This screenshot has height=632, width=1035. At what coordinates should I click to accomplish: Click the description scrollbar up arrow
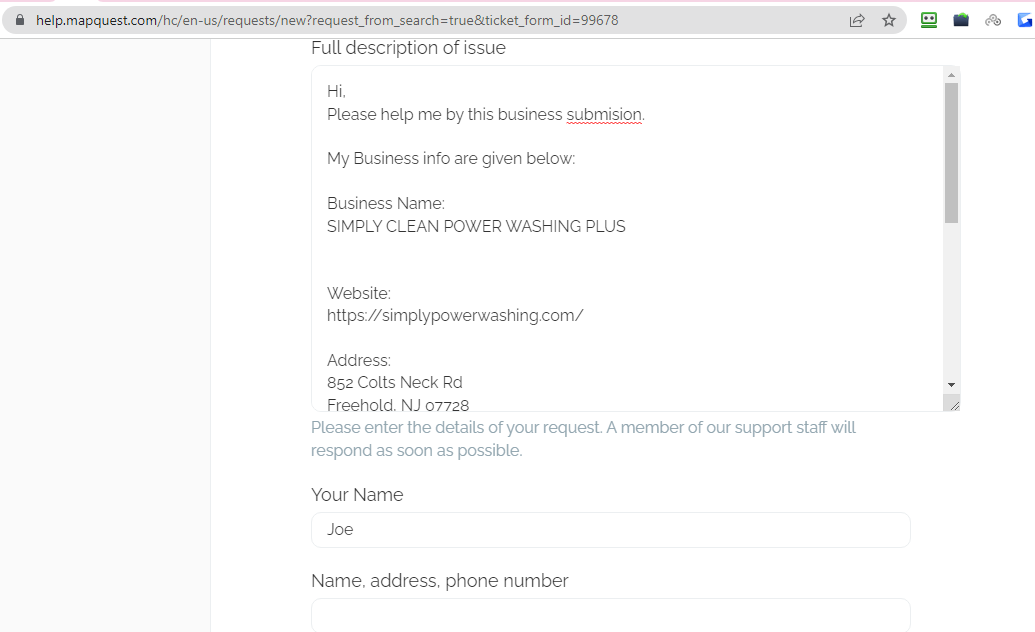951,75
